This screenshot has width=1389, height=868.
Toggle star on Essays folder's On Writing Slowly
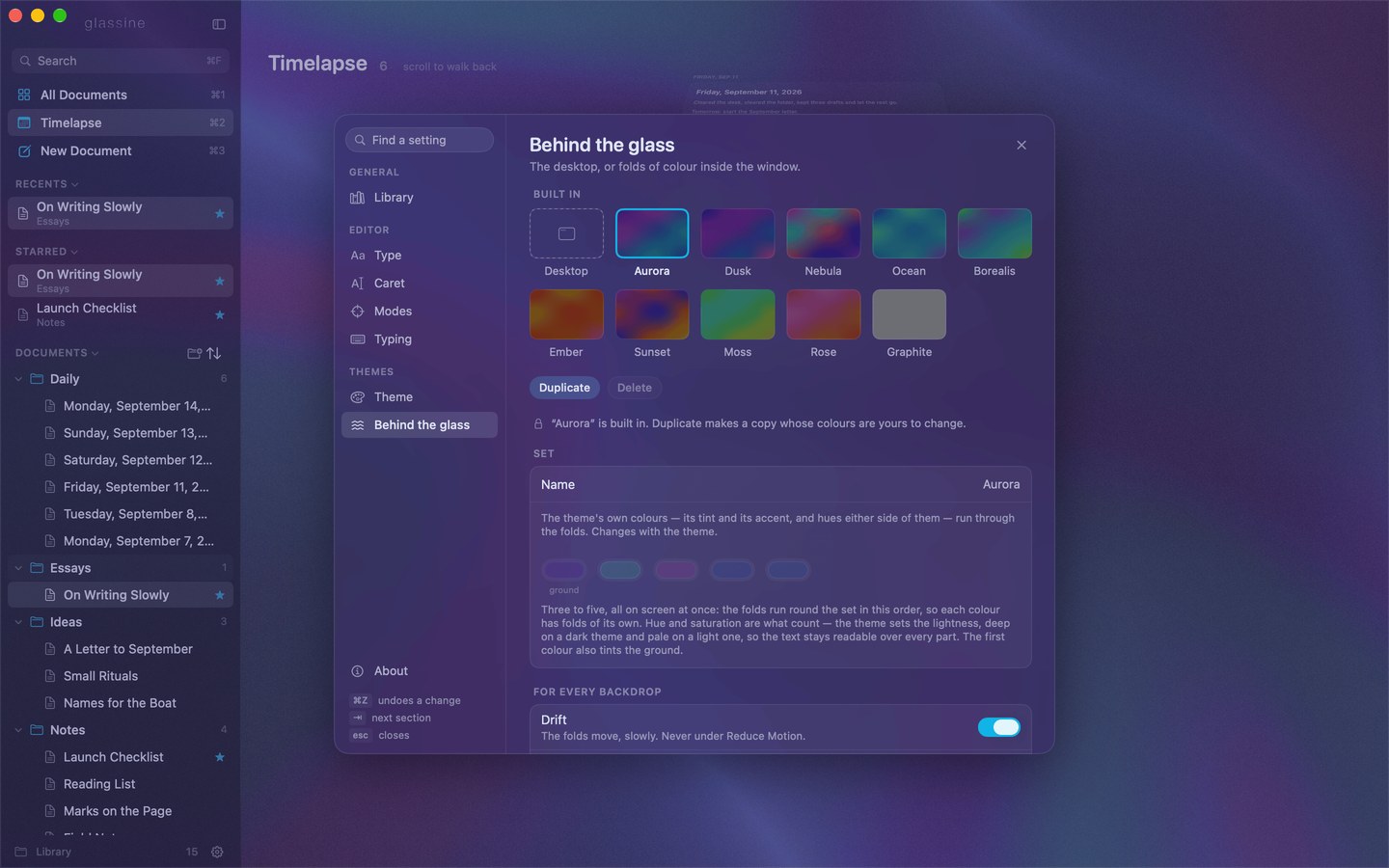click(x=220, y=595)
